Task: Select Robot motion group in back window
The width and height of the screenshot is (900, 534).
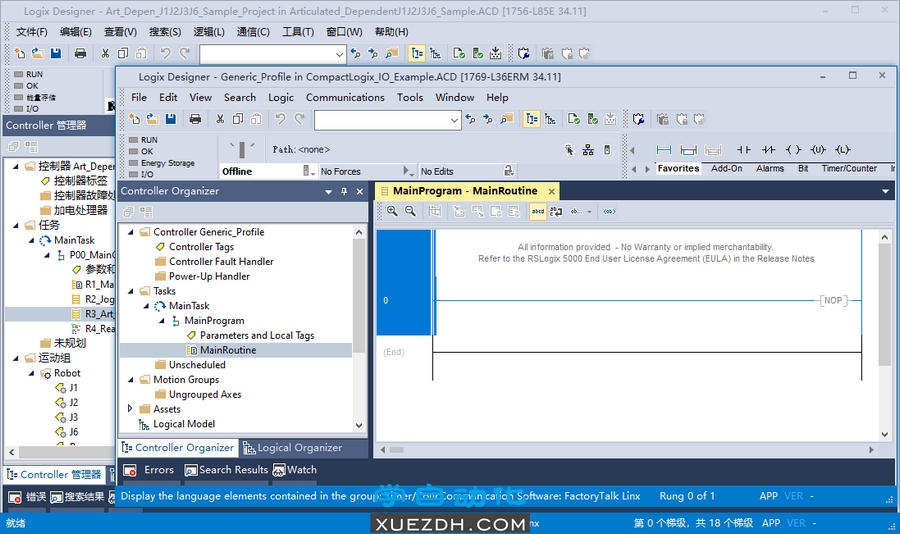Action: pos(67,373)
